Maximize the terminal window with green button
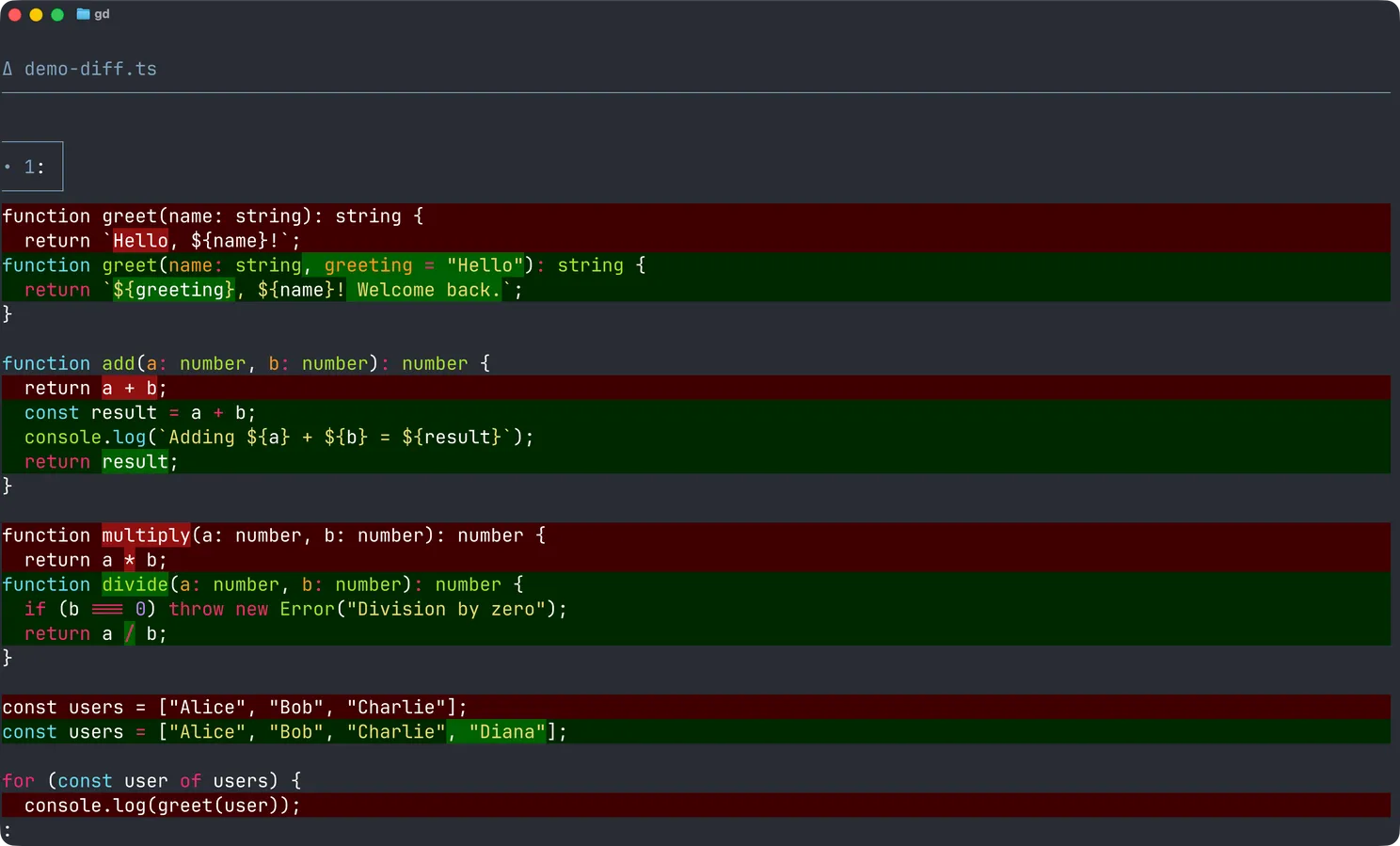The image size is (1400, 846). click(57, 14)
